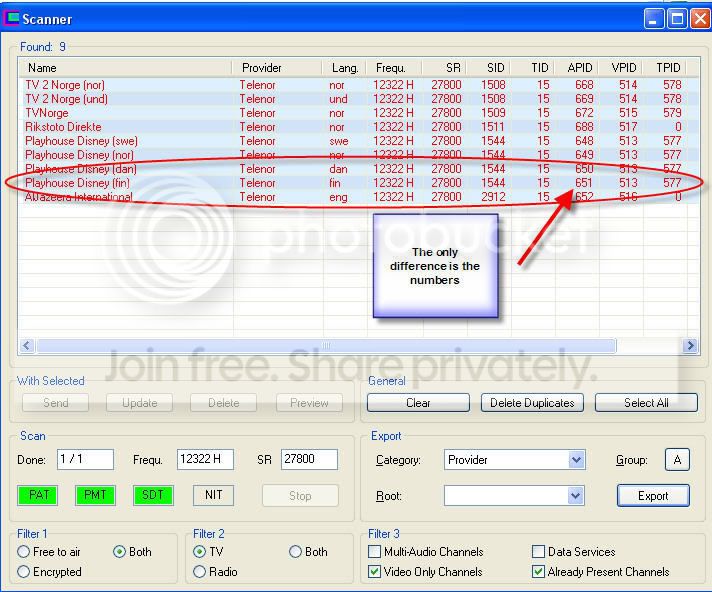712x592 pixels.
Task: Click the green PAT indicator
Action: [38, 495]
